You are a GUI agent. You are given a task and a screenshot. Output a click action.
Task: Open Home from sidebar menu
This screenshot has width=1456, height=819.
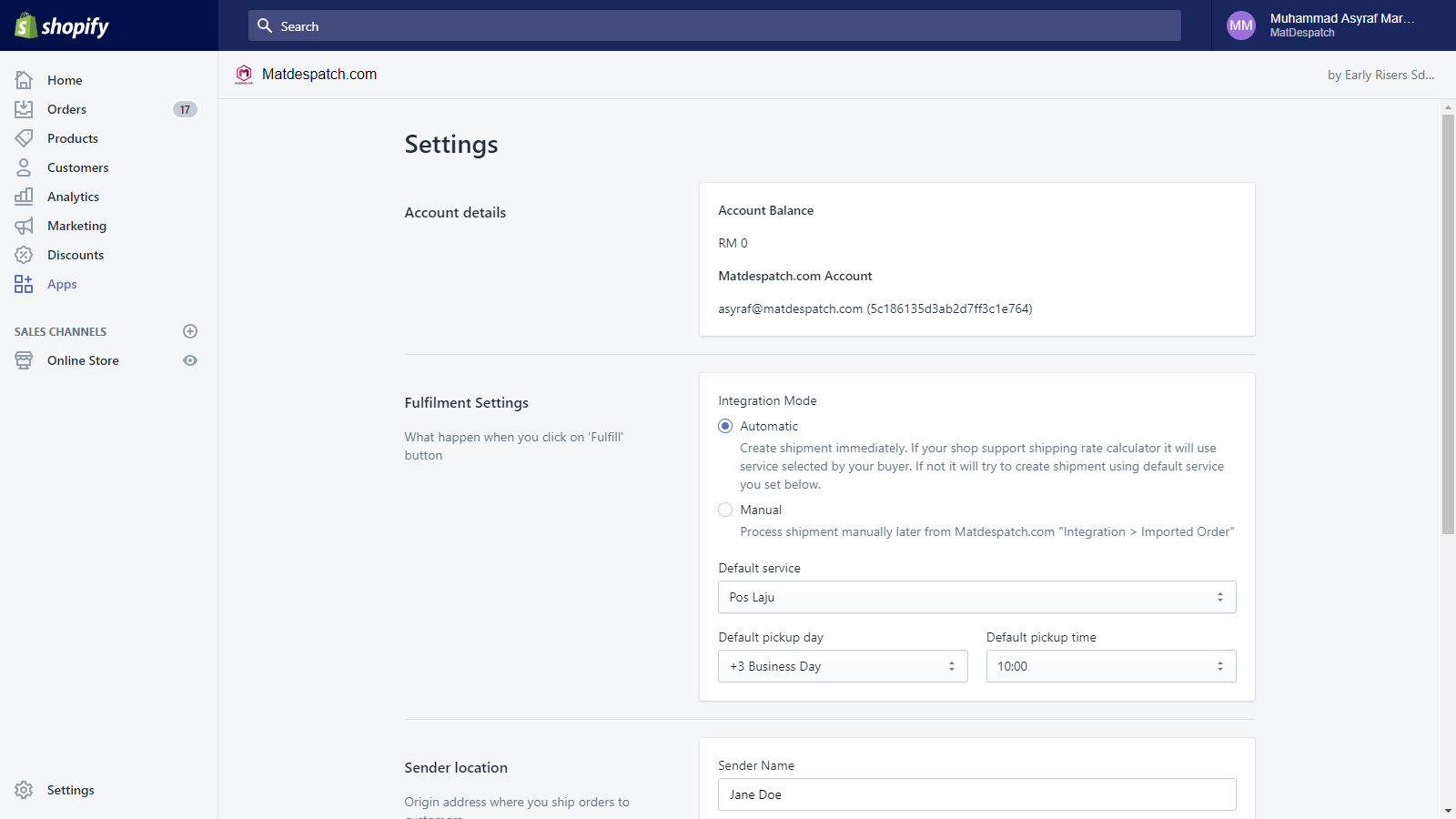[x=65, y=80]
